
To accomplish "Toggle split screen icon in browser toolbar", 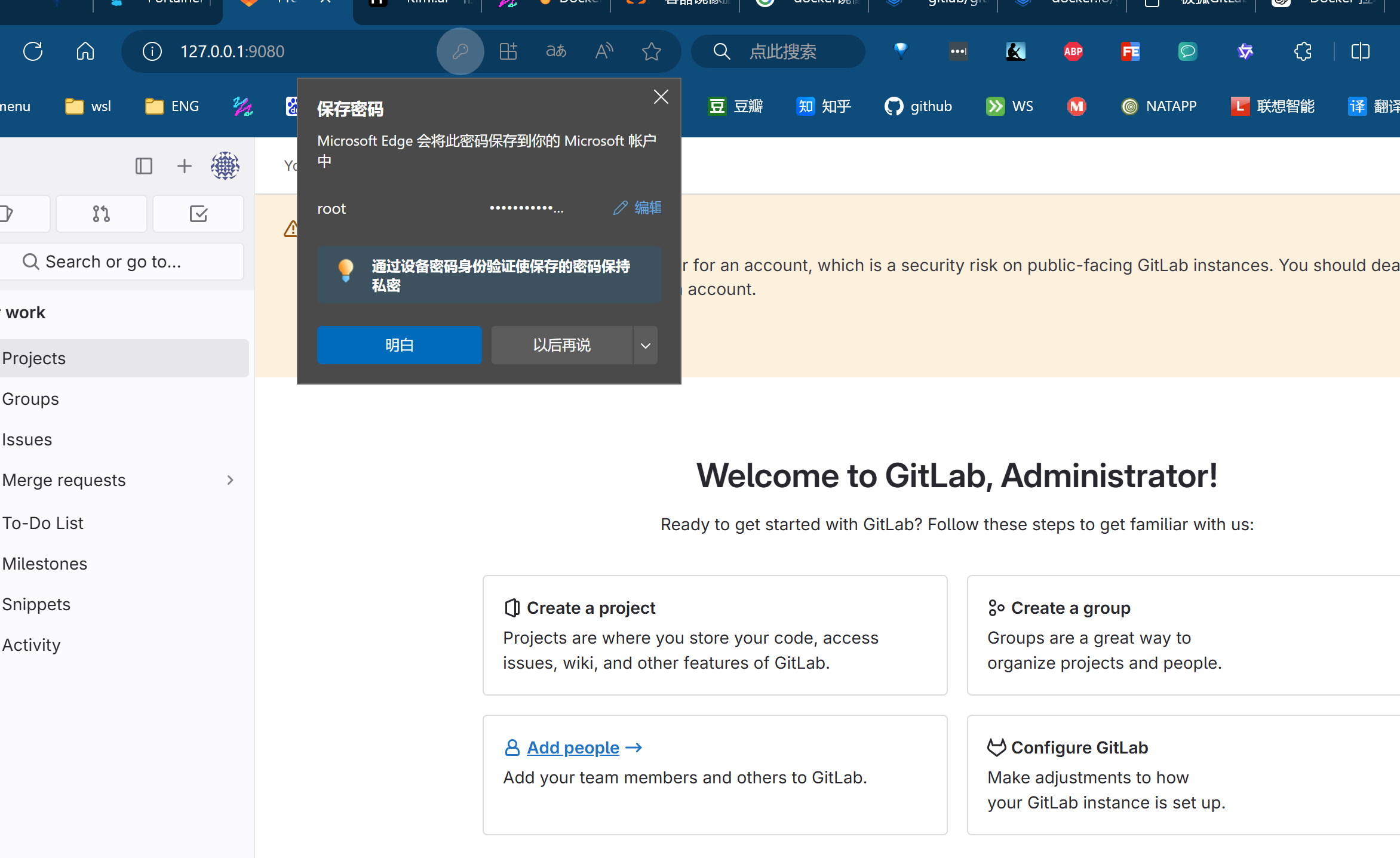I will [1360, 51].
